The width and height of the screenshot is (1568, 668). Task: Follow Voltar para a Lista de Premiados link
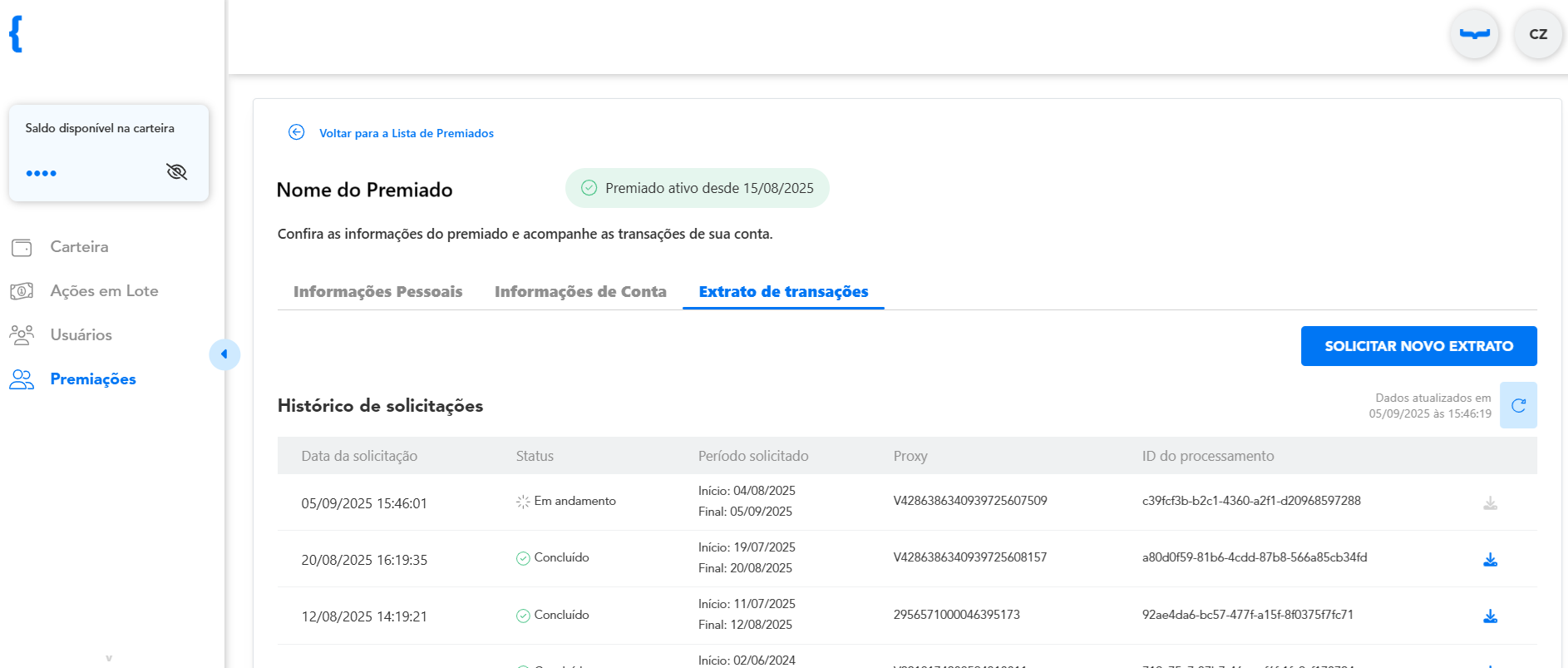(407, 133)
